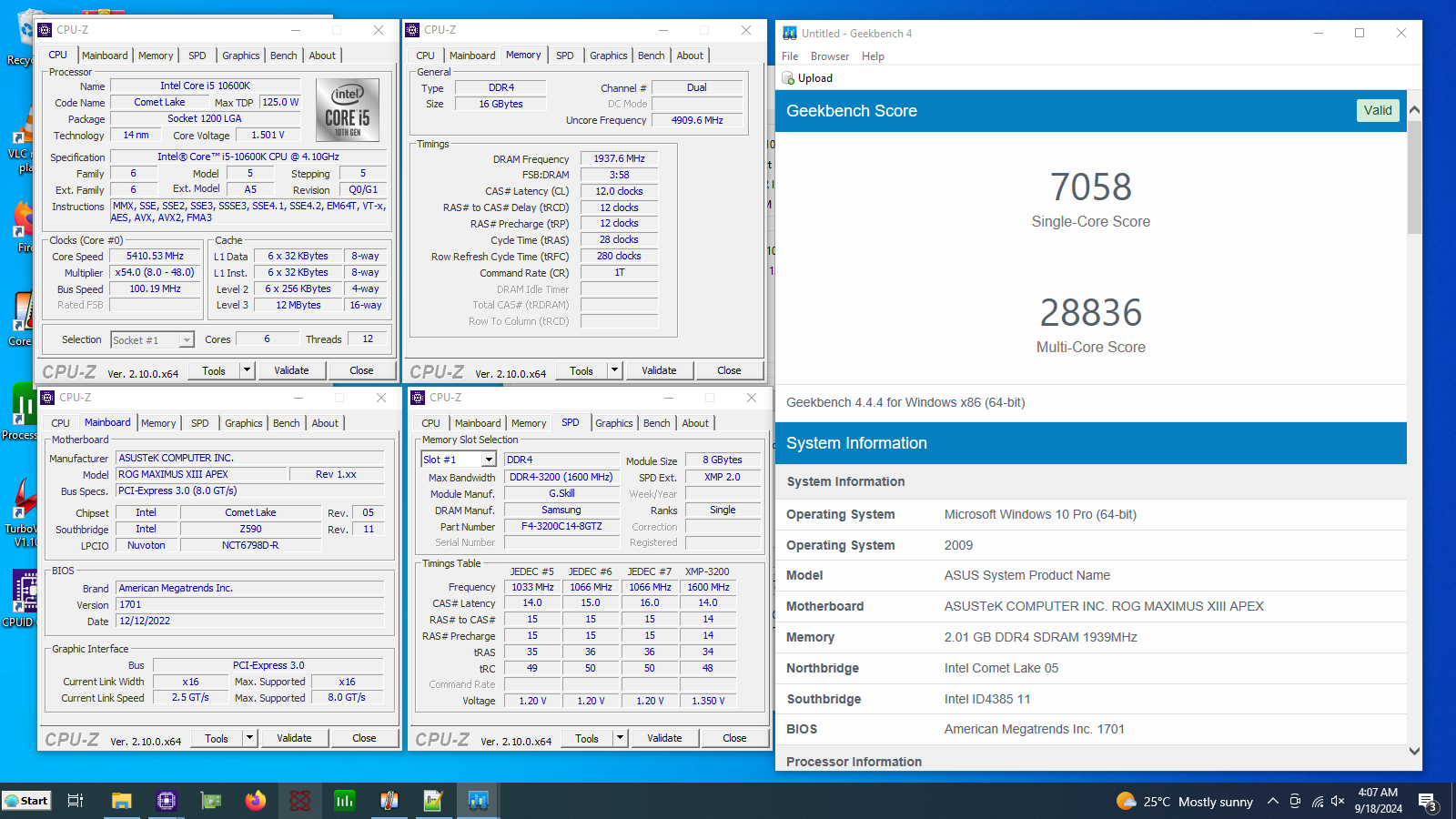Click Validate in the CPU tab window
1456x819 pixels.
click(291, 370)
